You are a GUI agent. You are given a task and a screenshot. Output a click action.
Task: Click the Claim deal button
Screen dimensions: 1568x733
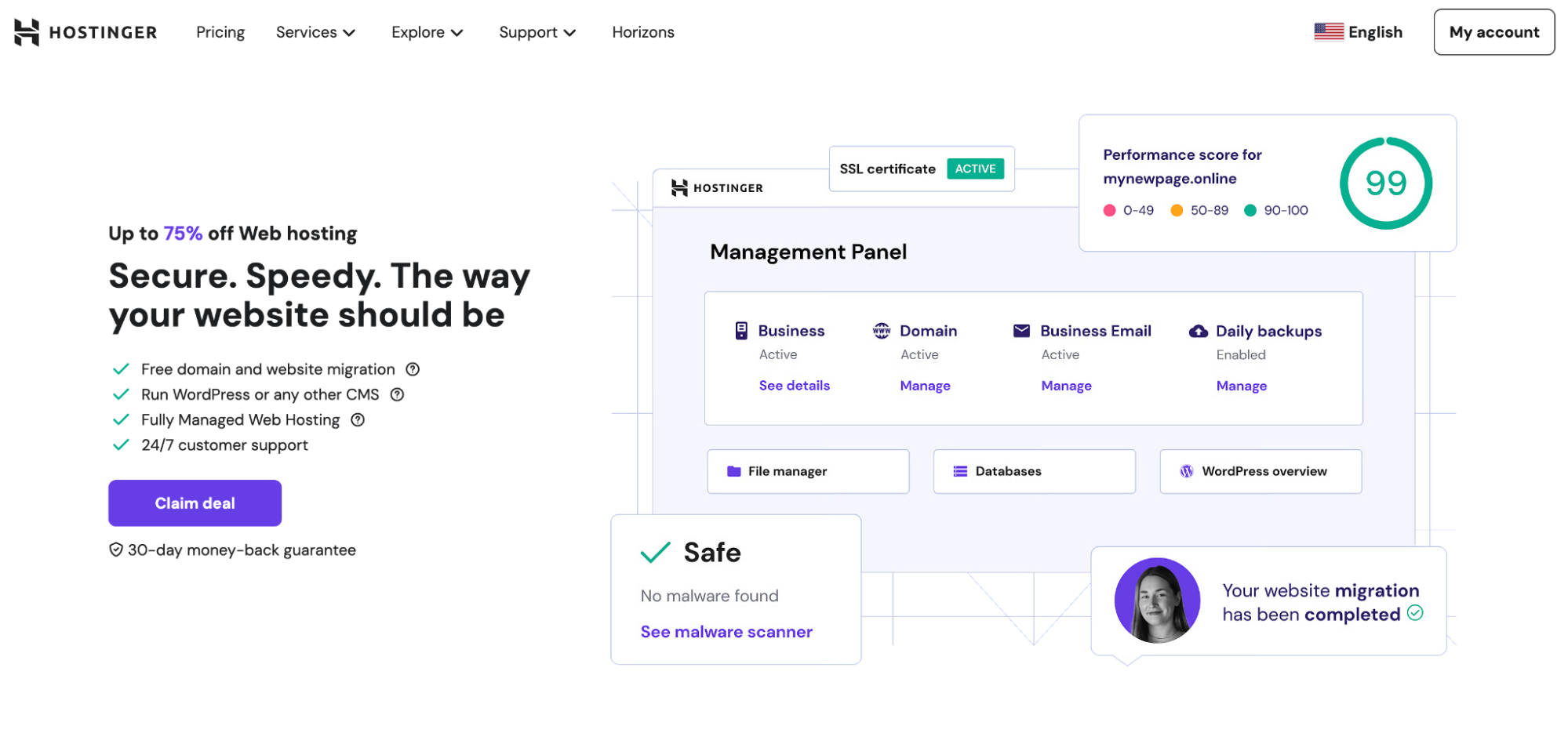pos(195,503)
